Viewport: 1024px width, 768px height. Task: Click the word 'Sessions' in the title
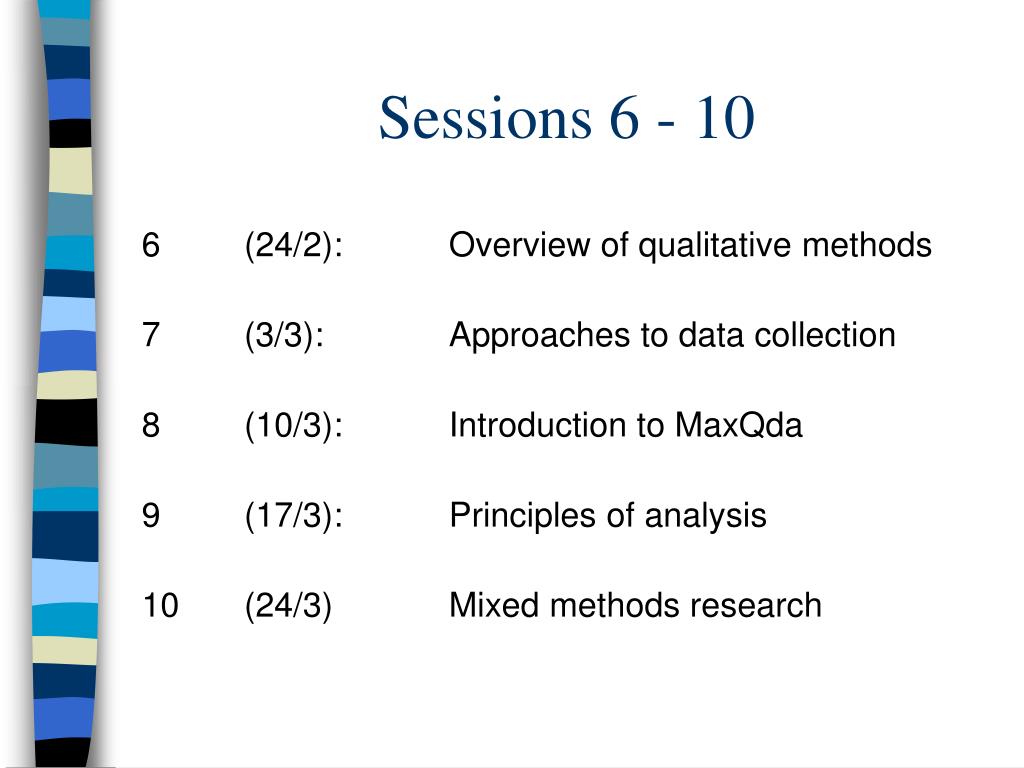(485, 118)
